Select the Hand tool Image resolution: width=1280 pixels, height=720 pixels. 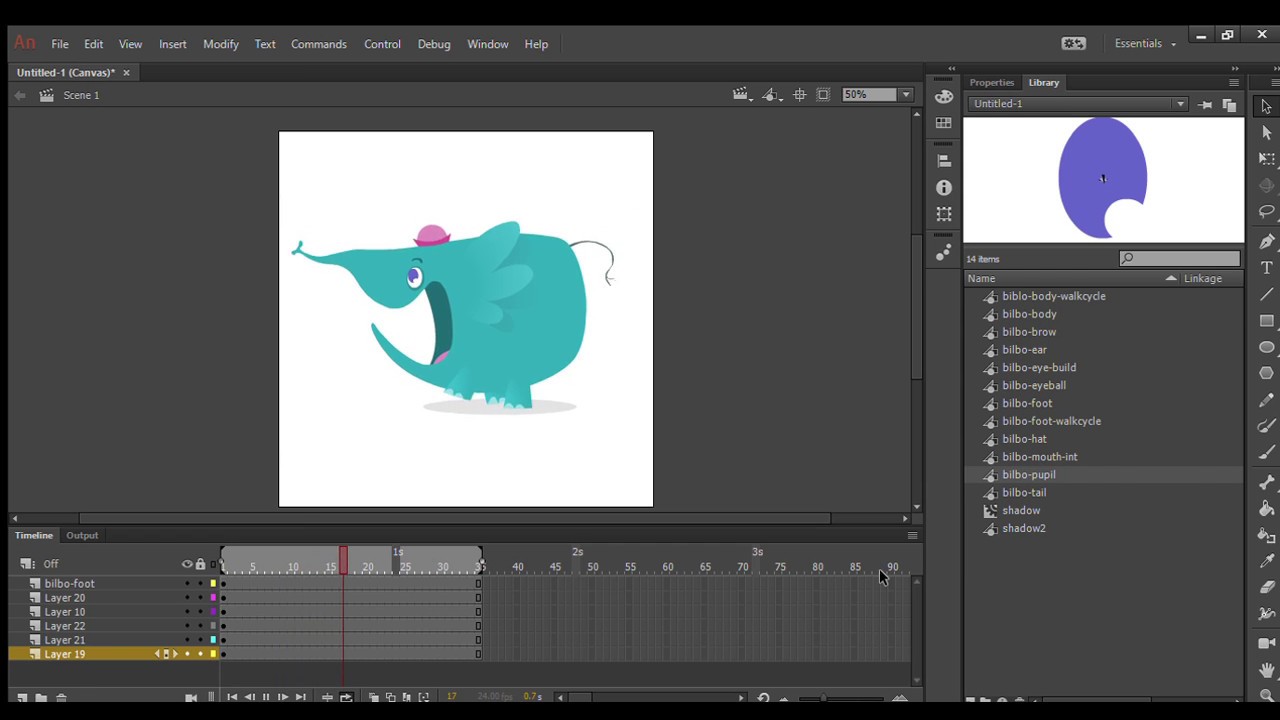click(x=1267, y=670)
